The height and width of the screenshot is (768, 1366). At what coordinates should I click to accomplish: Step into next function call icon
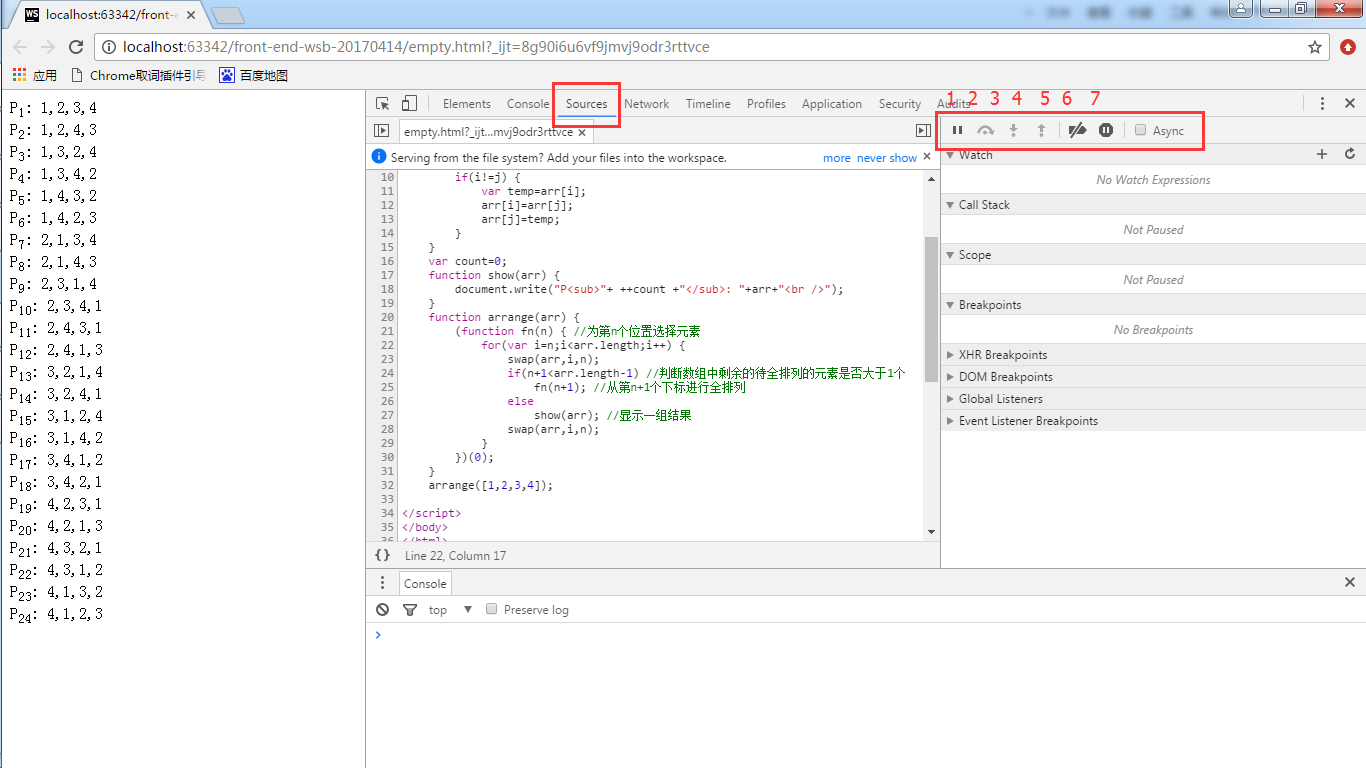pyautogui.click(x=1013, y=131)
